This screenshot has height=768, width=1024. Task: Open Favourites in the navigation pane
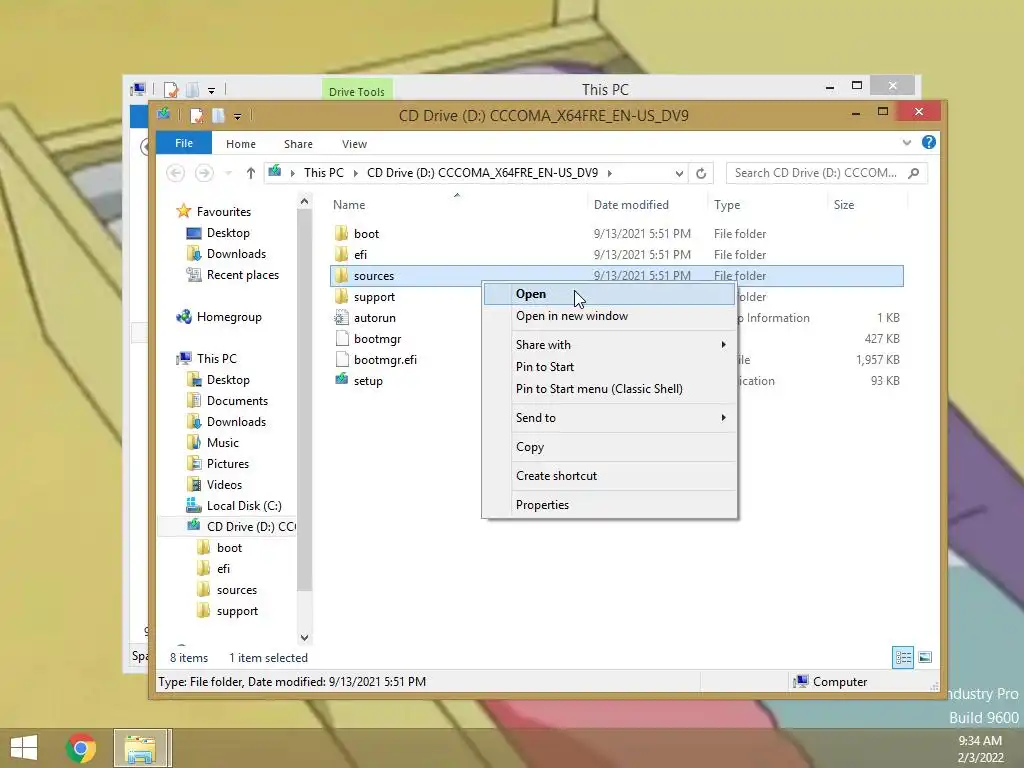click(223, 212)
